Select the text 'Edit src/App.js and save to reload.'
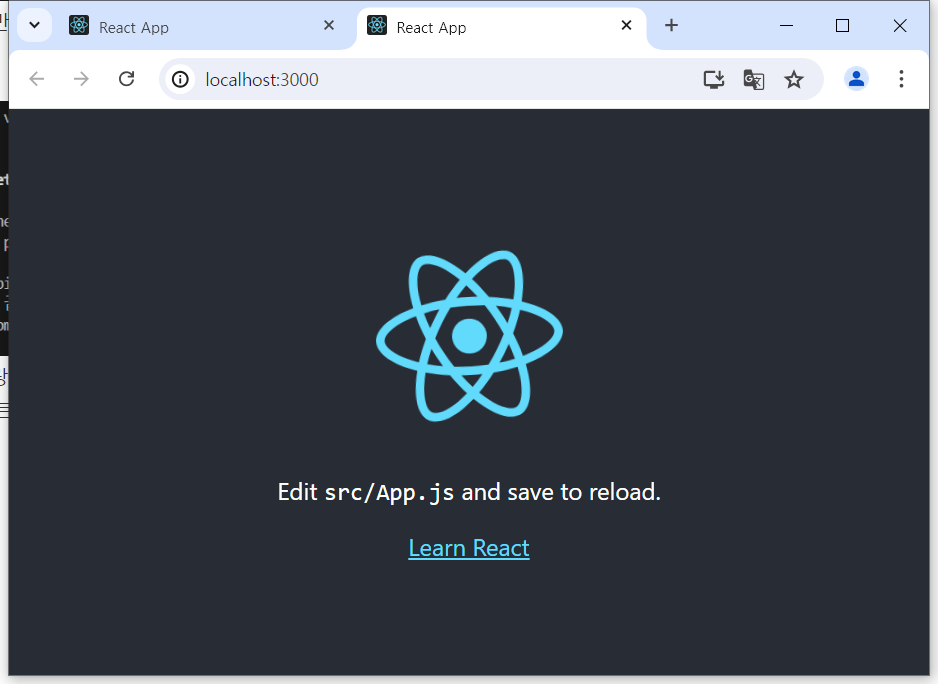The height and width of the screenshot is (684, 938). pos(469,493)
